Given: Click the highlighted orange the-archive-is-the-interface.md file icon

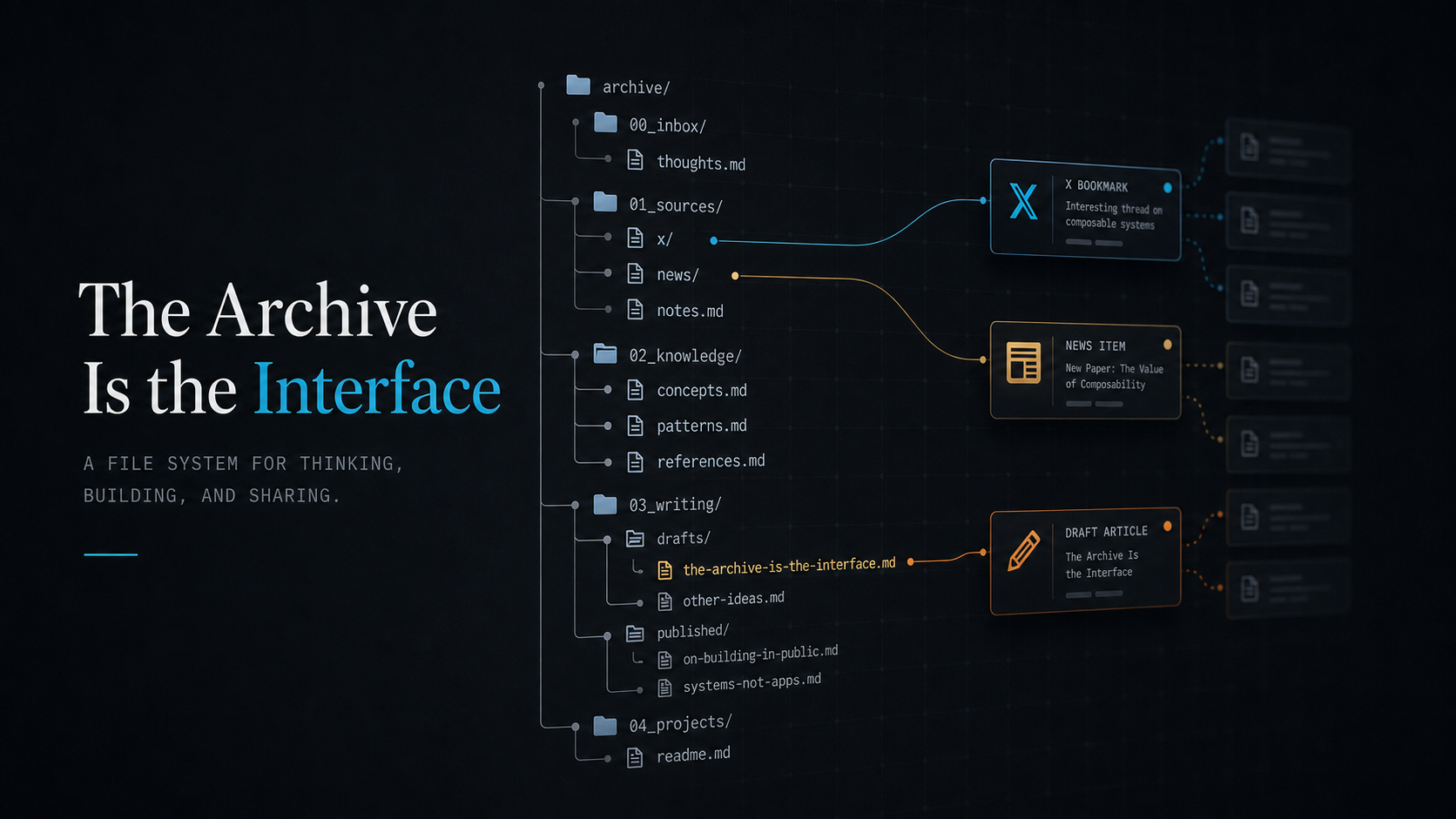Looking at the screenshot, I should point(664,570).
